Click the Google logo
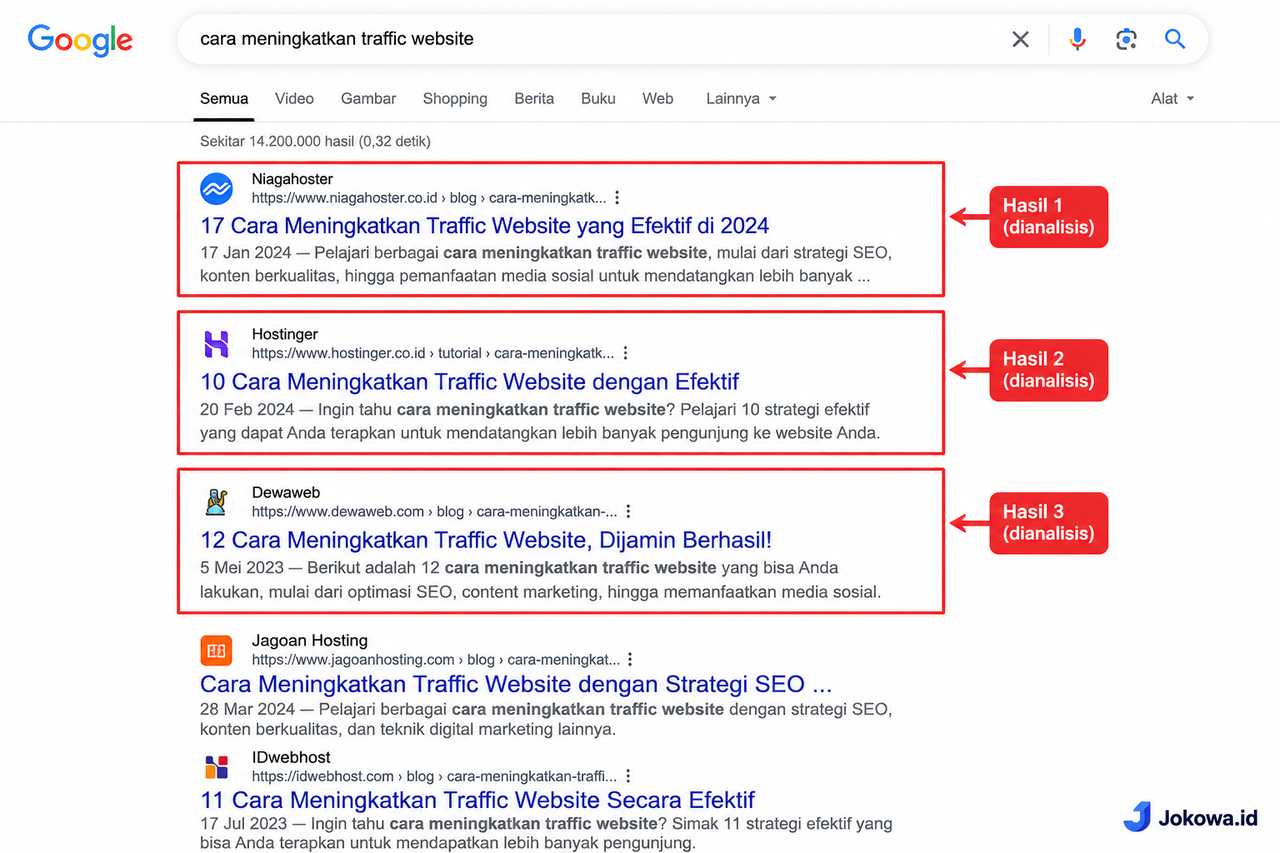1280x853 pixels. 80,40
